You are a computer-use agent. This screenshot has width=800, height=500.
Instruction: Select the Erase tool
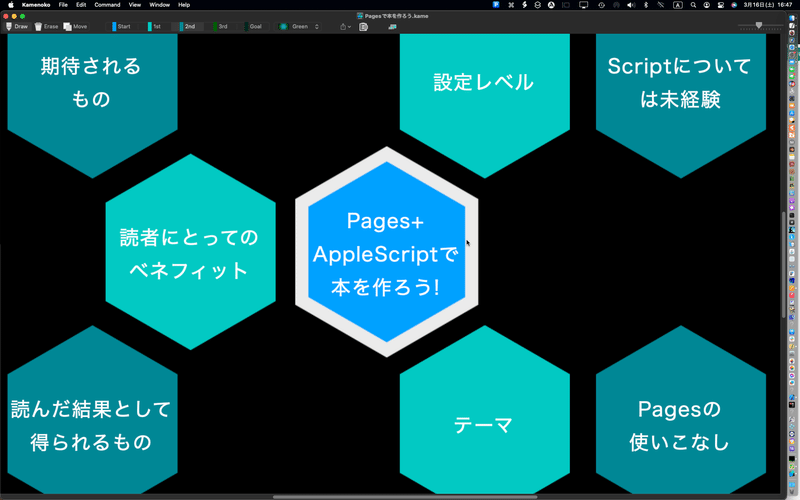(46, 27)
